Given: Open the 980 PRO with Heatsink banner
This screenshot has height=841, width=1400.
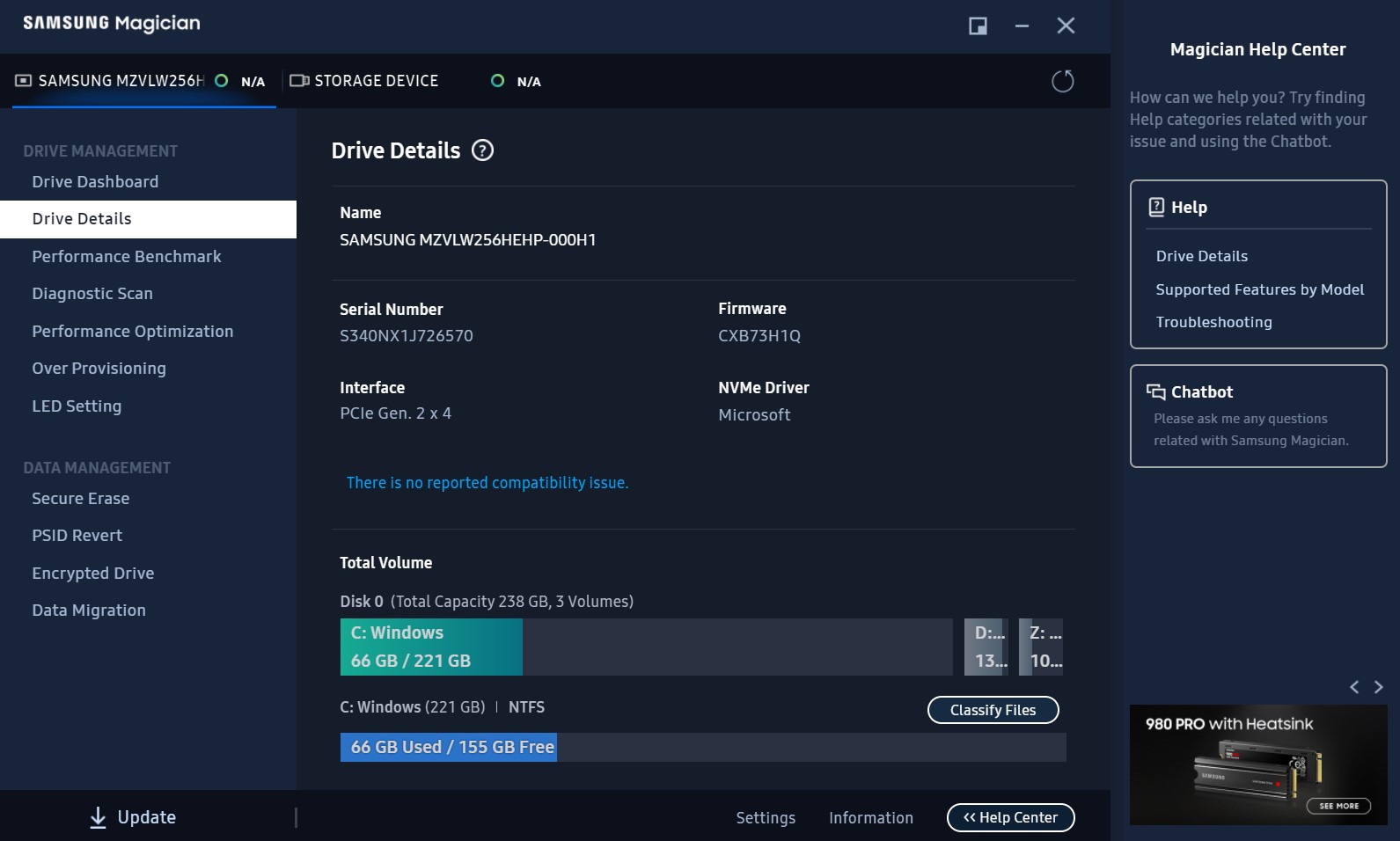Looking at the screenshot, I should click(x=1258, y=764).
